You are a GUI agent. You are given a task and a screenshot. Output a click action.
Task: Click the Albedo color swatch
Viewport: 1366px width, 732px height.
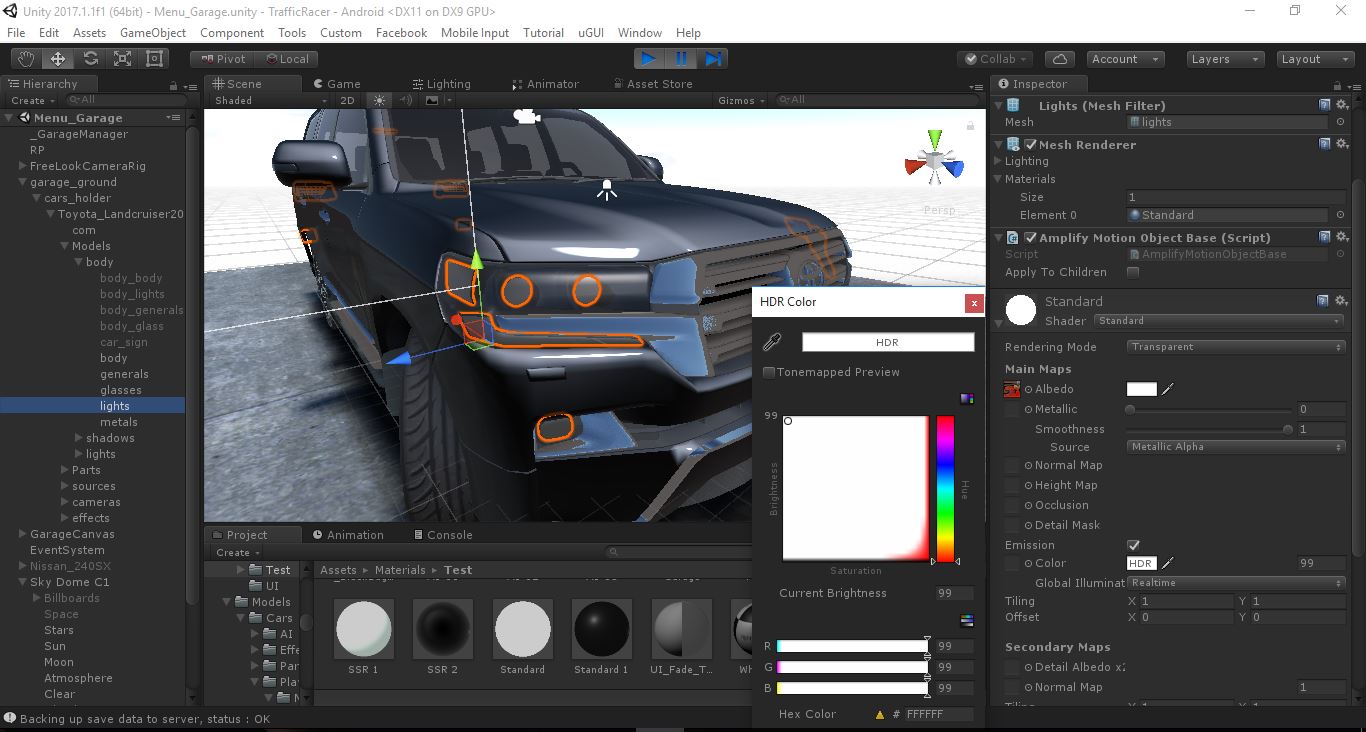pyautogui.click(x=1141, y=389)
